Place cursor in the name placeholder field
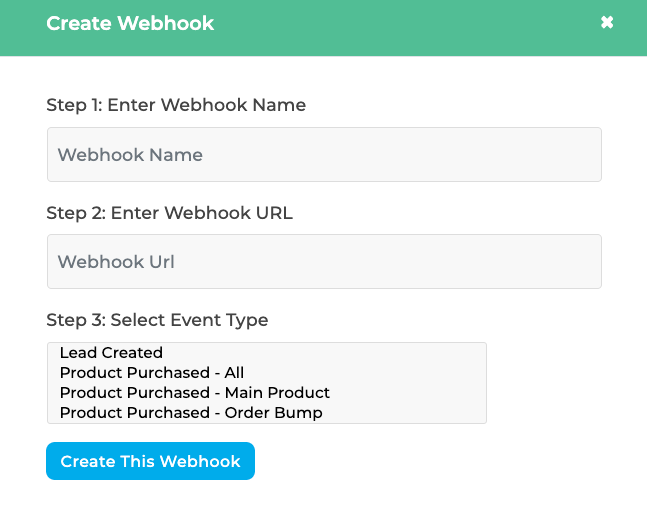This screenshot has height=510, width=647. pos(324,155)
